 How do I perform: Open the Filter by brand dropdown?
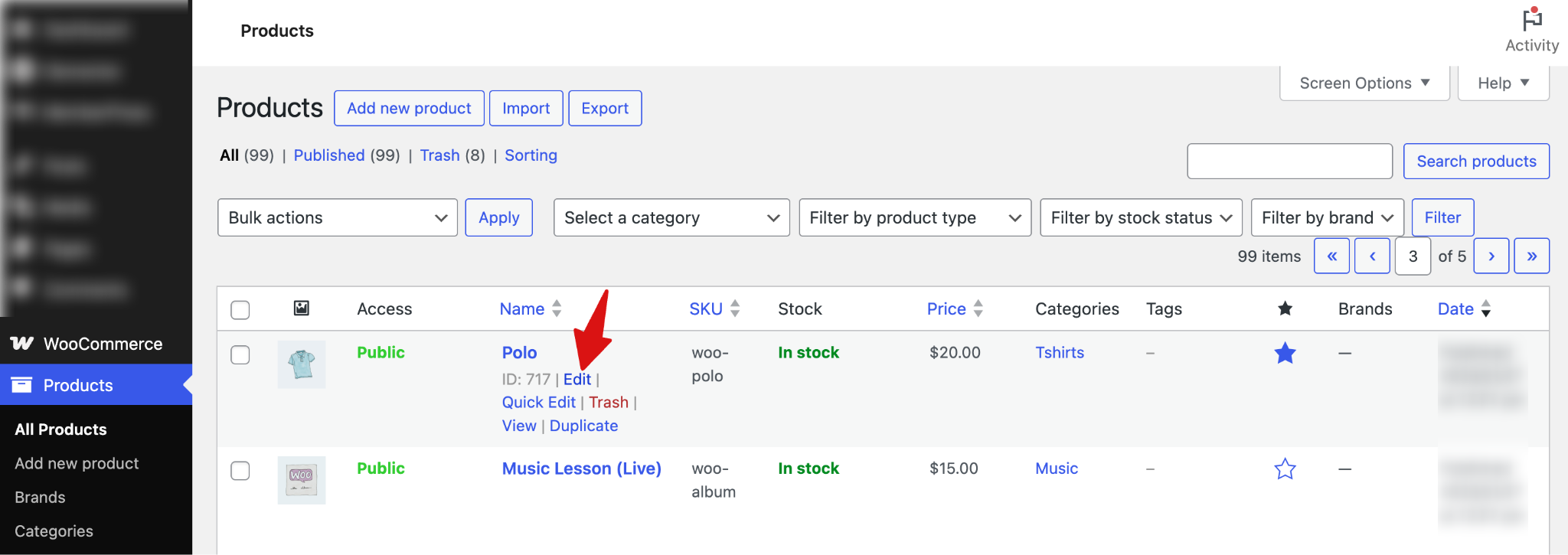pyautogui.click(x=1328, y=217)
